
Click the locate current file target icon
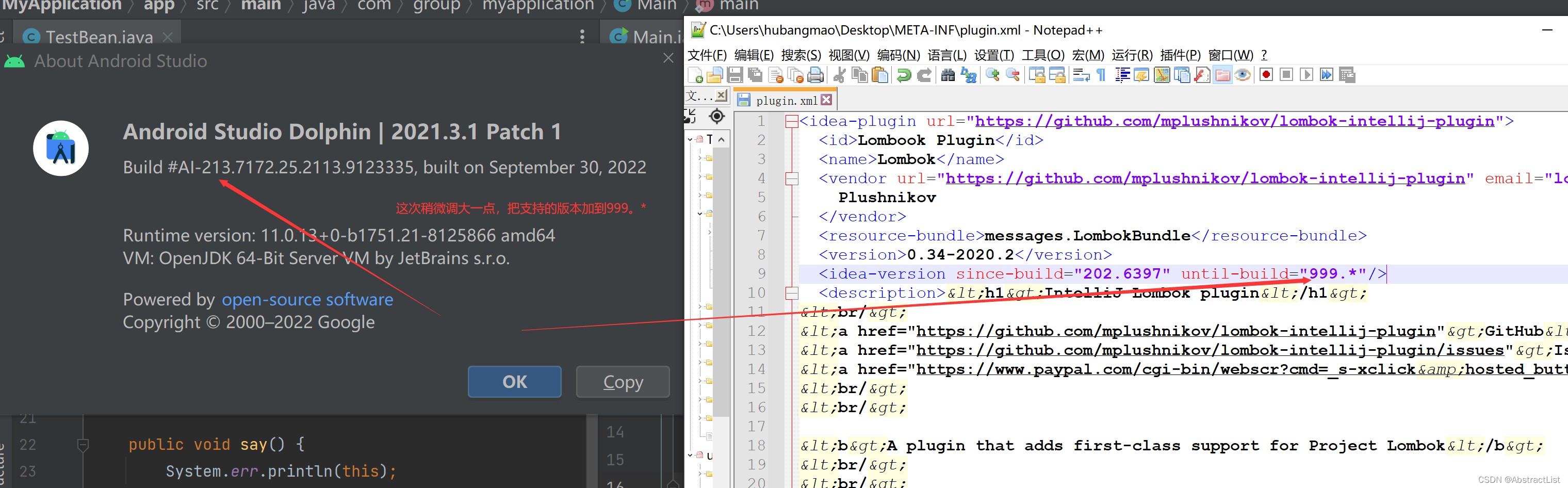717,116
